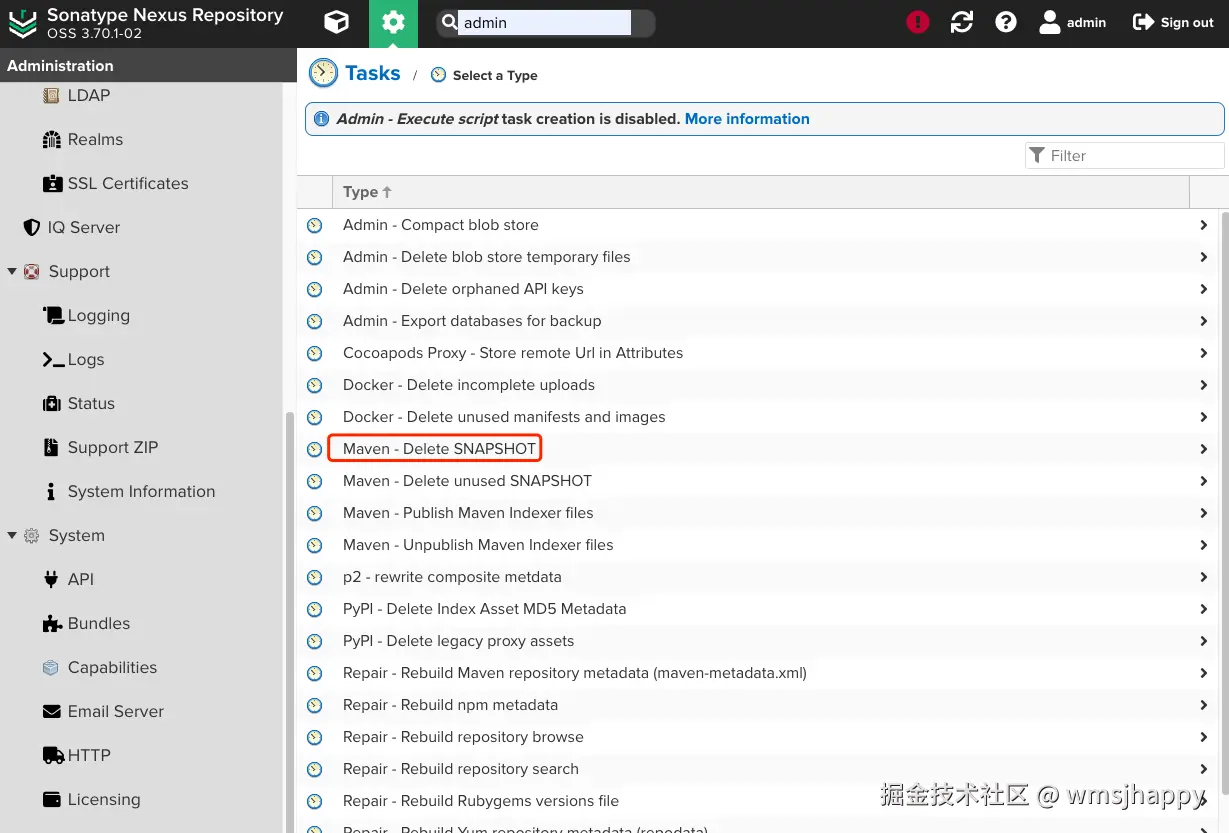
Task: Open the Browse cube icon in header
Action: click(x=337, y=22)
